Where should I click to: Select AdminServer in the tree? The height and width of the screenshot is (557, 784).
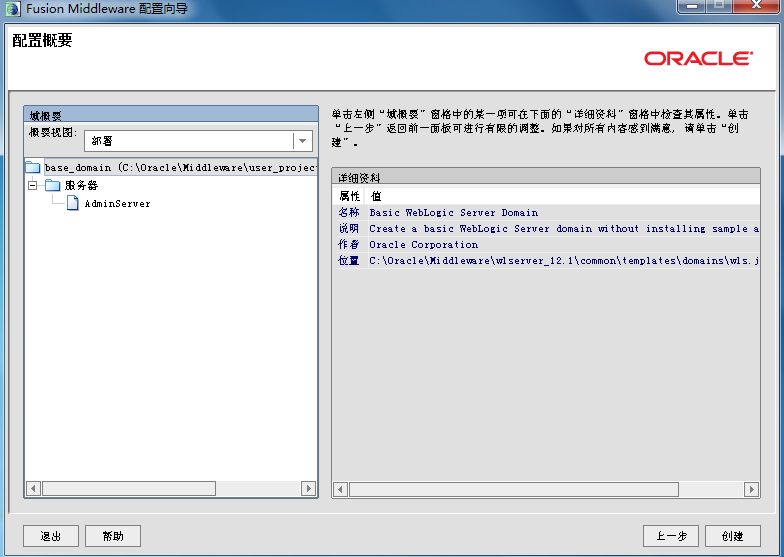point(118,204)
